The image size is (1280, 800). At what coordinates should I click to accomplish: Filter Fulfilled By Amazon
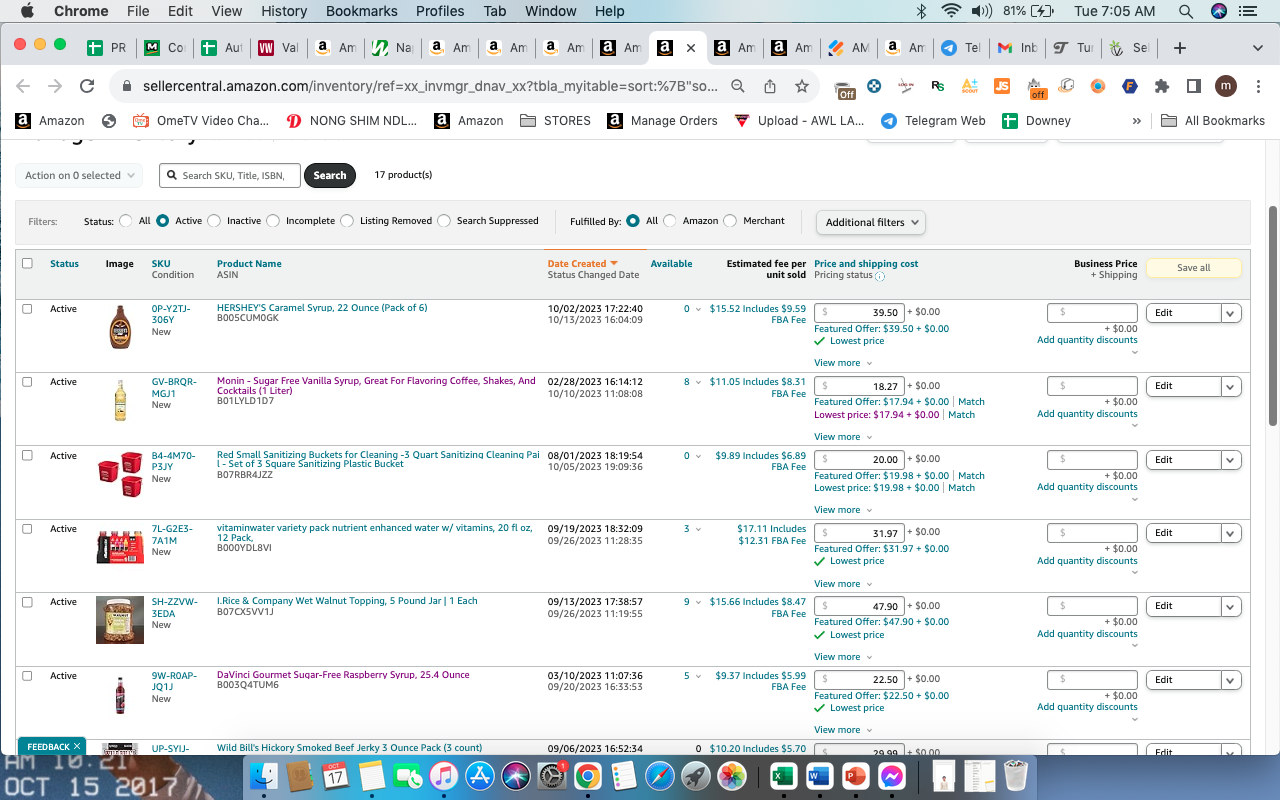click(670, 221)
